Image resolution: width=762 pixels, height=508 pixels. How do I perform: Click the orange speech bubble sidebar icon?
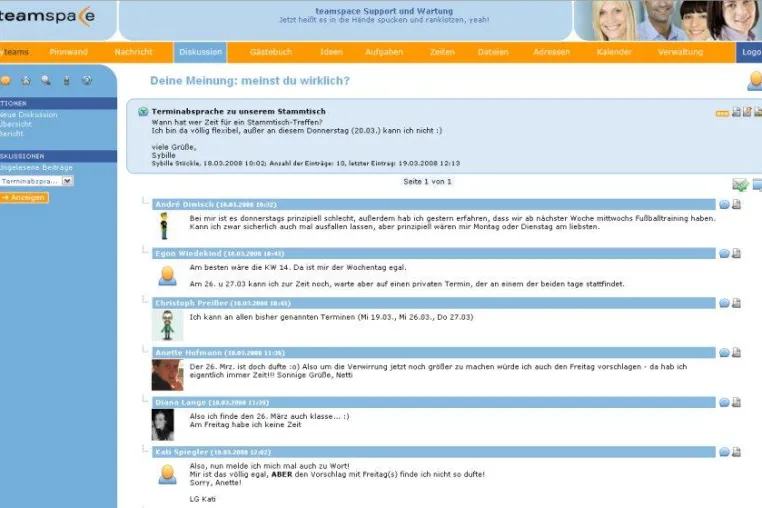(x=5, y=81)
